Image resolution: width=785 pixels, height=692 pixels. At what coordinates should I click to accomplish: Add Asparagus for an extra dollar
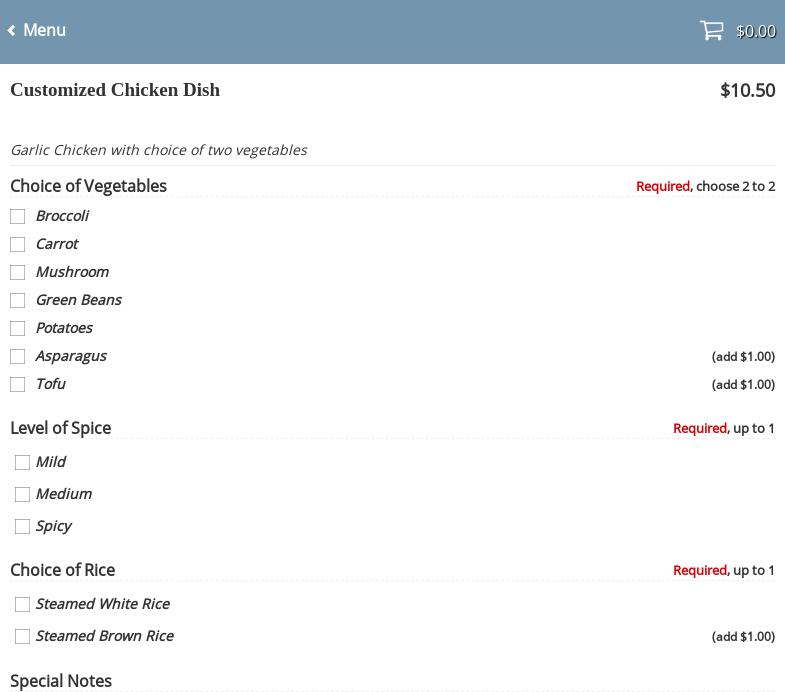point(18,356)
